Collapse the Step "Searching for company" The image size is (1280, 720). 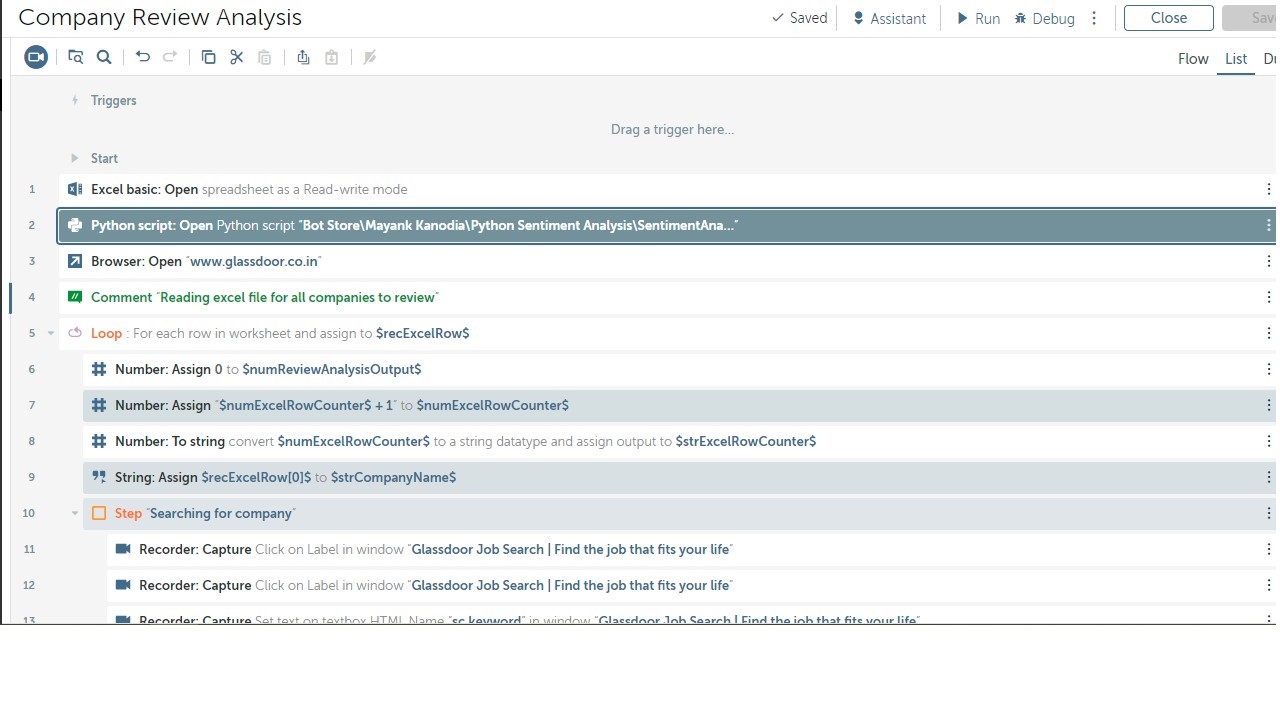tap(75, 513)
